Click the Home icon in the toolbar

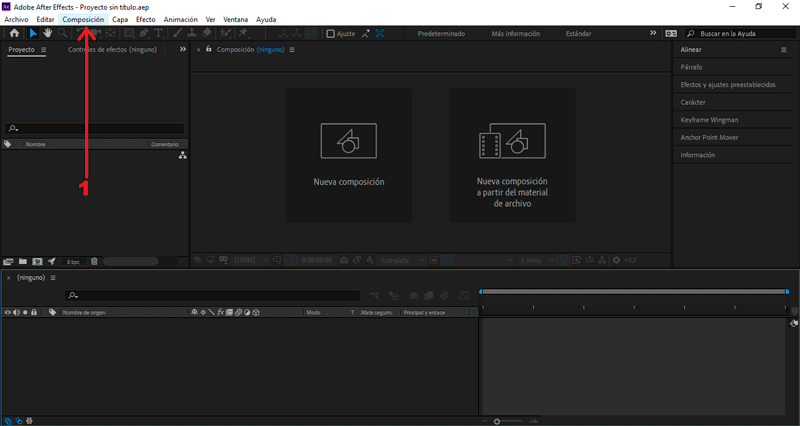pos(14,33)
